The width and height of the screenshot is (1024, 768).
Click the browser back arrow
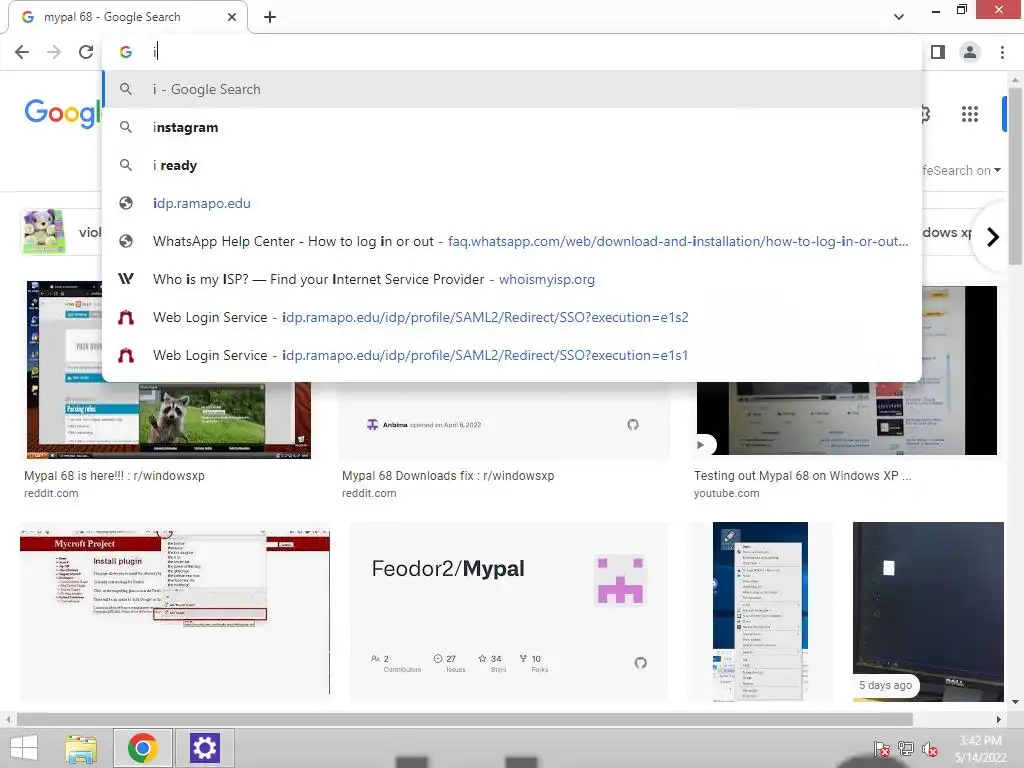click(22, 52)
